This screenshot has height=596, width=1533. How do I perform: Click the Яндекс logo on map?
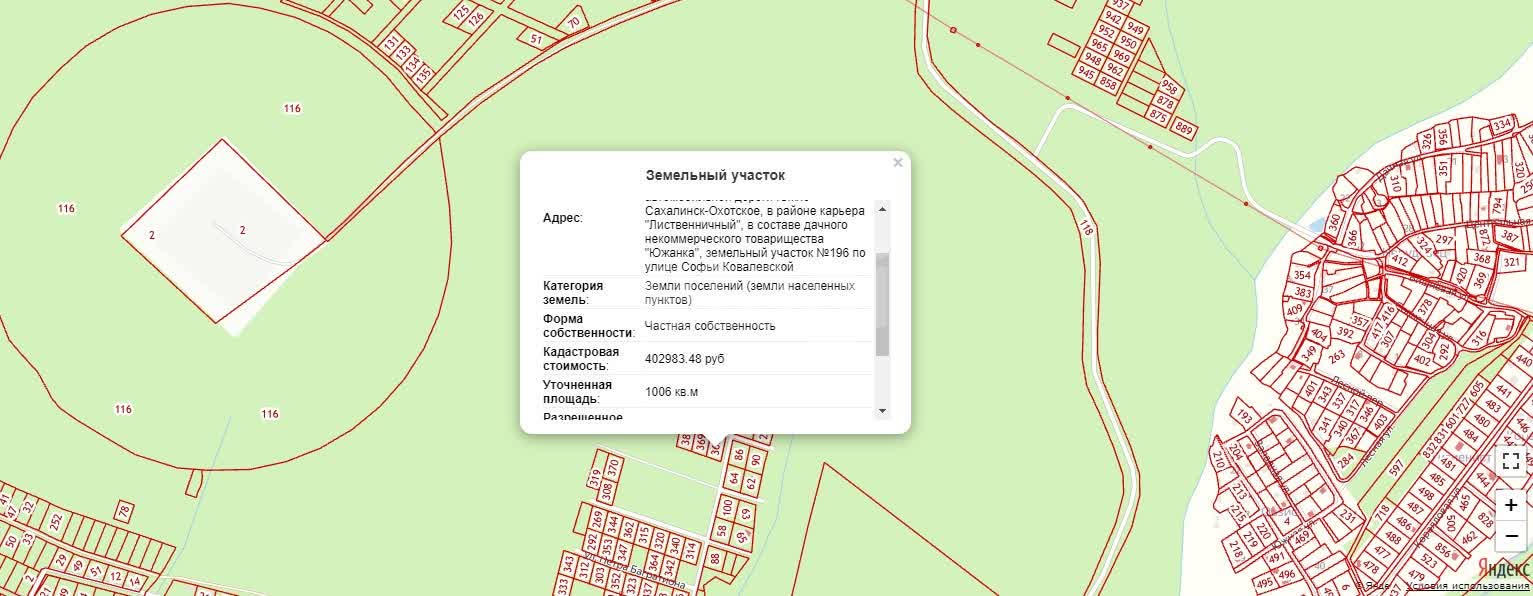tap(1504, 567)
